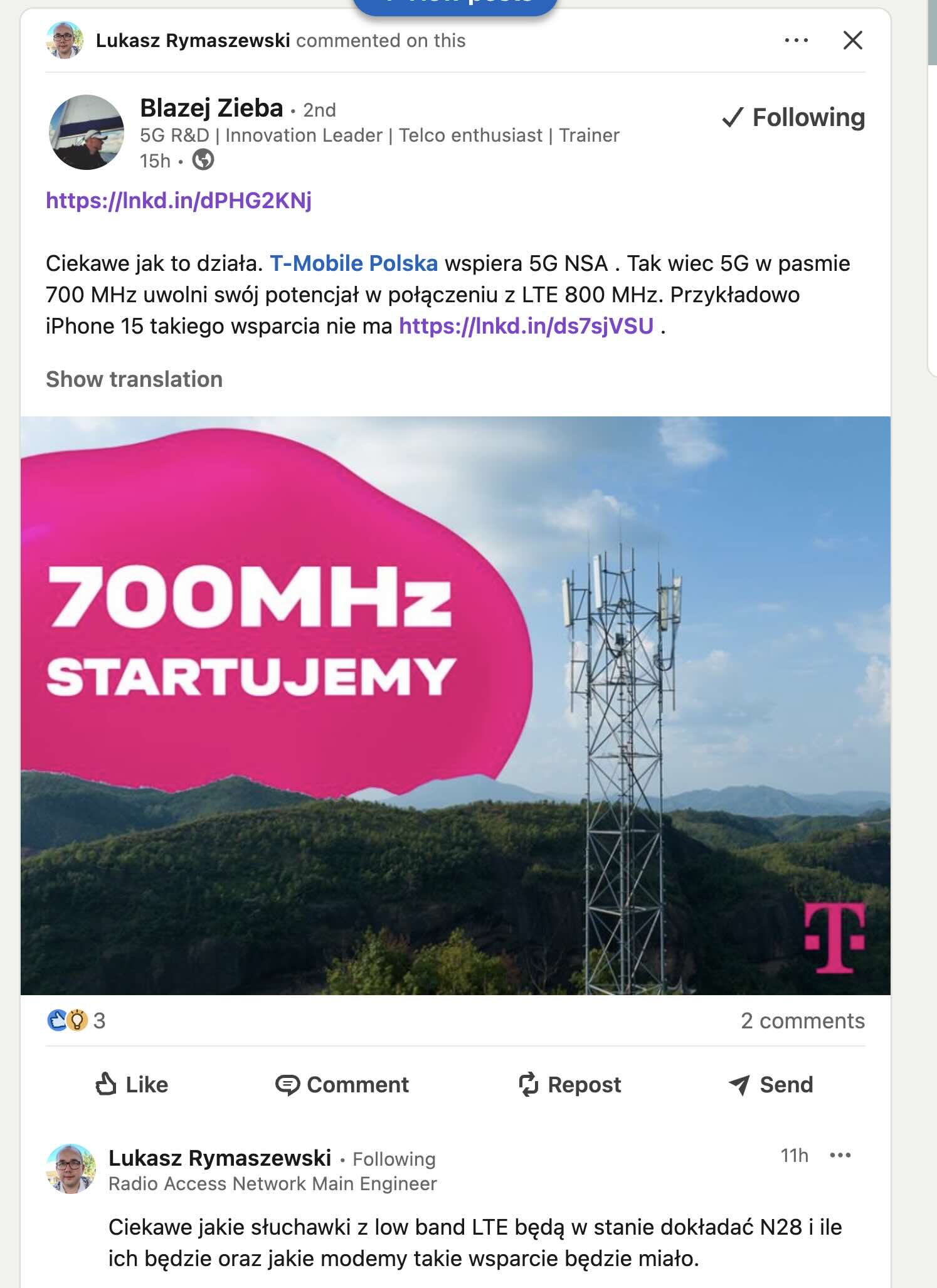Open the comment's three-dot options menu
Viewport: 937px width, 1288px height.
tap(840, 1155)
